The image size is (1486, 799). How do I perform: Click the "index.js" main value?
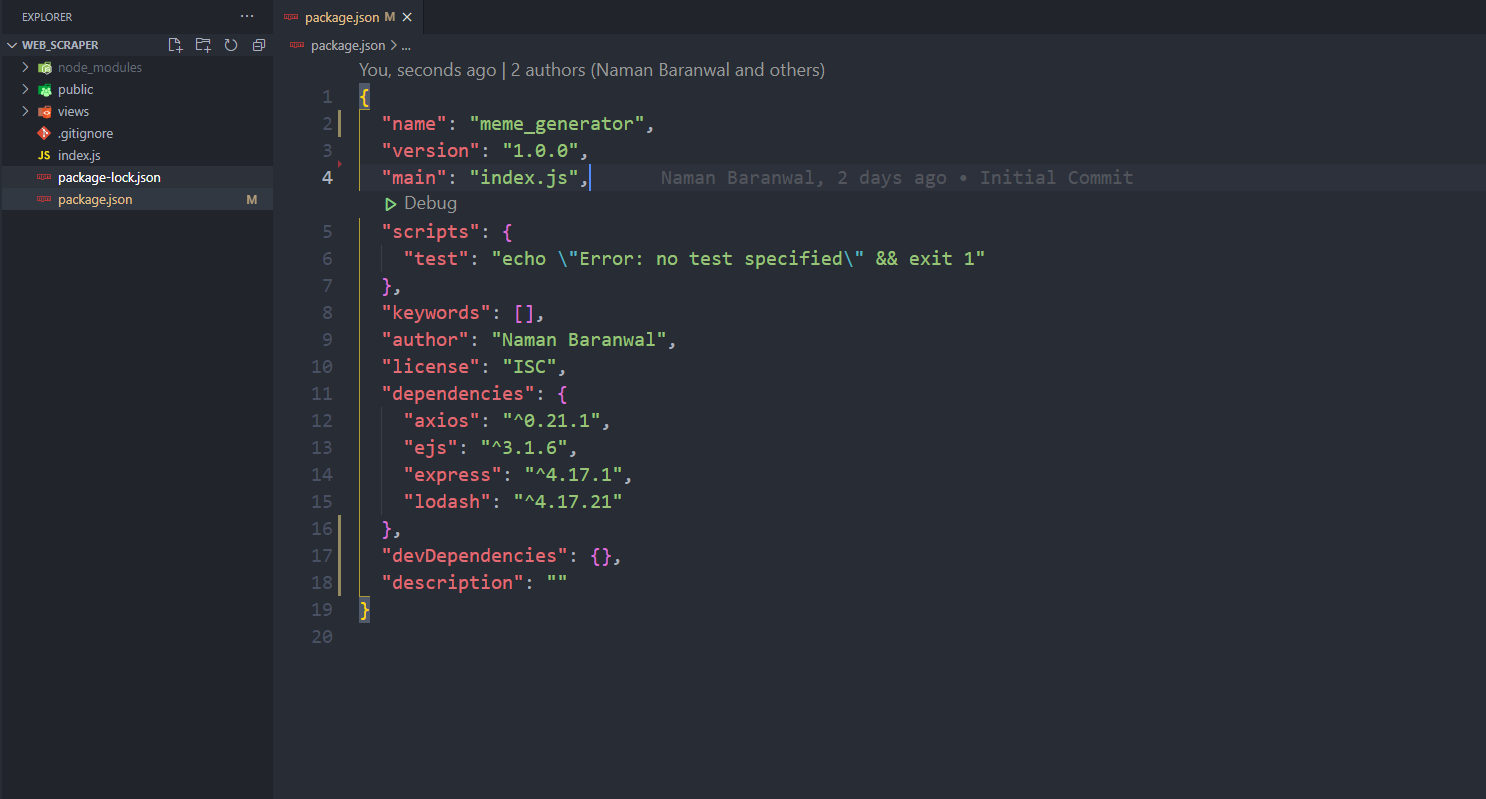pyautogui.click(x=525, y=177)
